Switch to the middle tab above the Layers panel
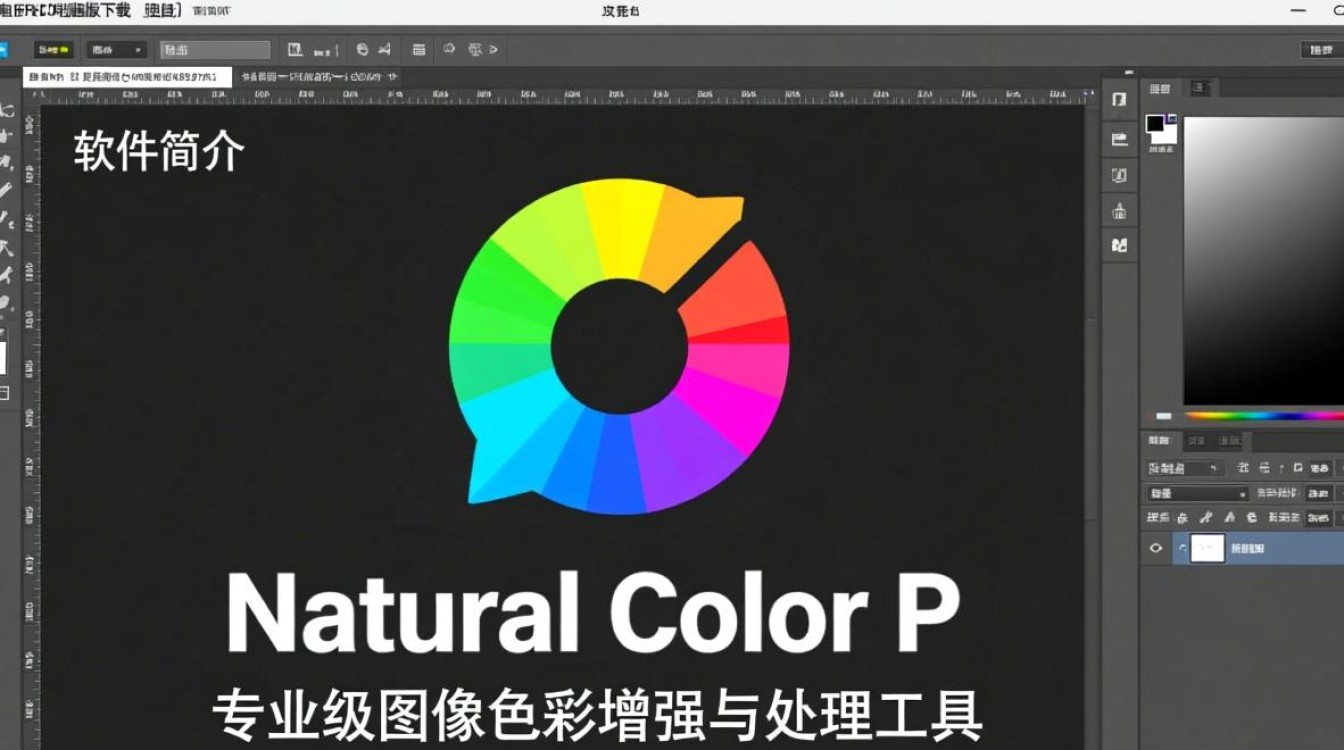The image size is (1344, 750). coord(1197,440)
